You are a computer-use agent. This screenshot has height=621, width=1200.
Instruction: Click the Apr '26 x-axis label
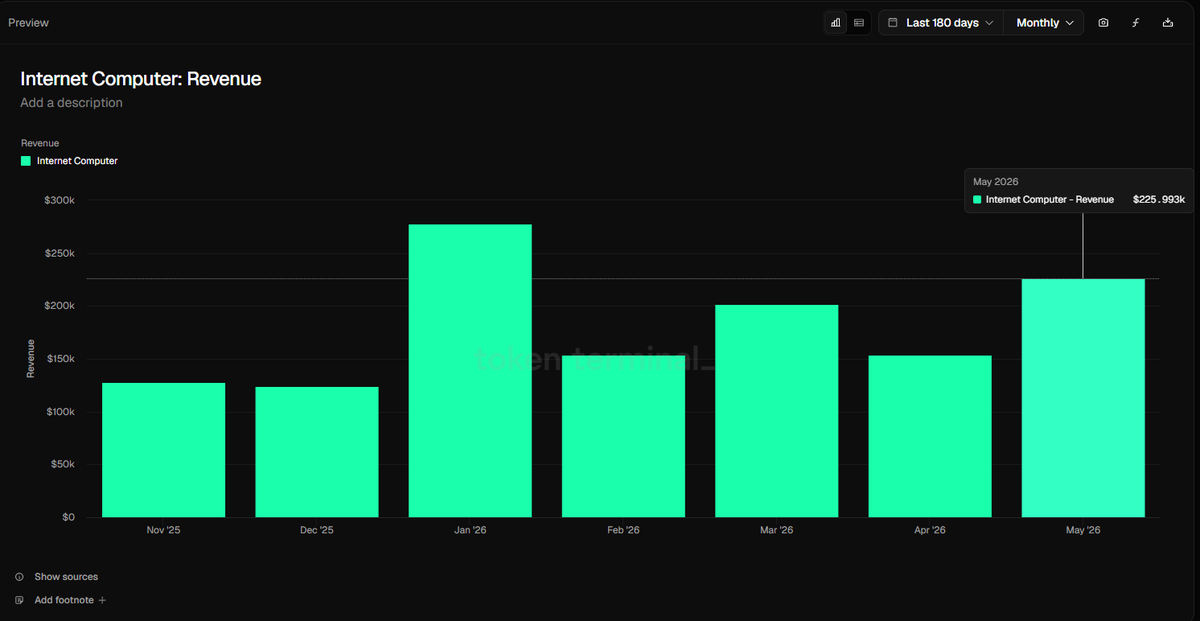(930, 530)
